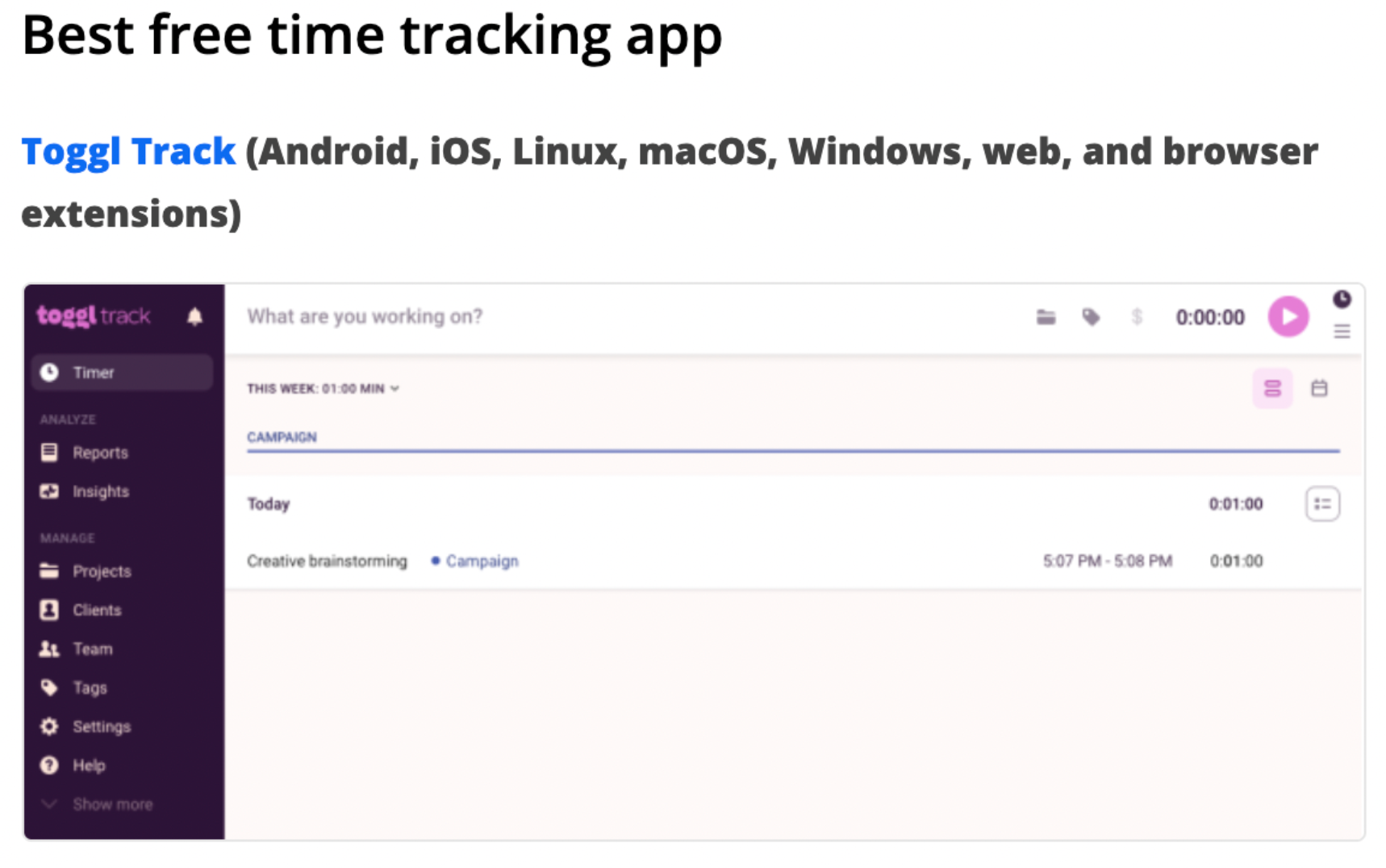Open the Timer tab in sidebar

tap(94, 372)
